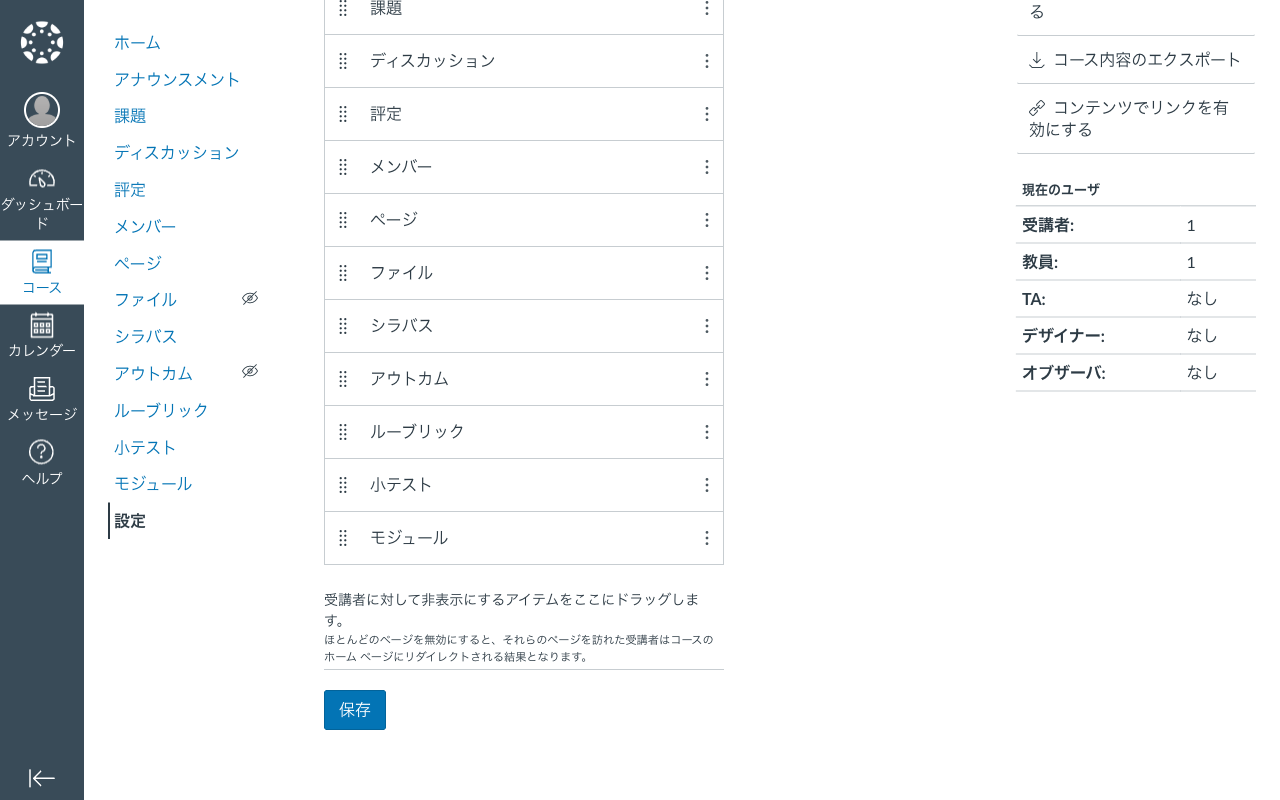Open the アナウンスメント menu item
The width and height of the screenshot is (1280, 800).
(x=178, y=79)
